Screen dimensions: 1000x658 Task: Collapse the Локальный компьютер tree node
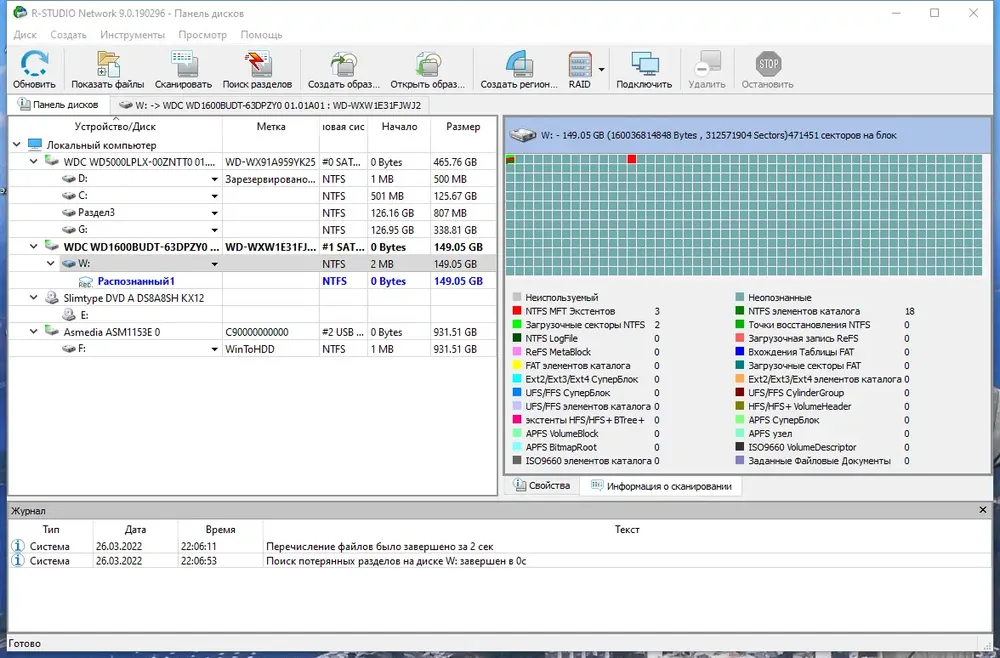click(17, 145)
